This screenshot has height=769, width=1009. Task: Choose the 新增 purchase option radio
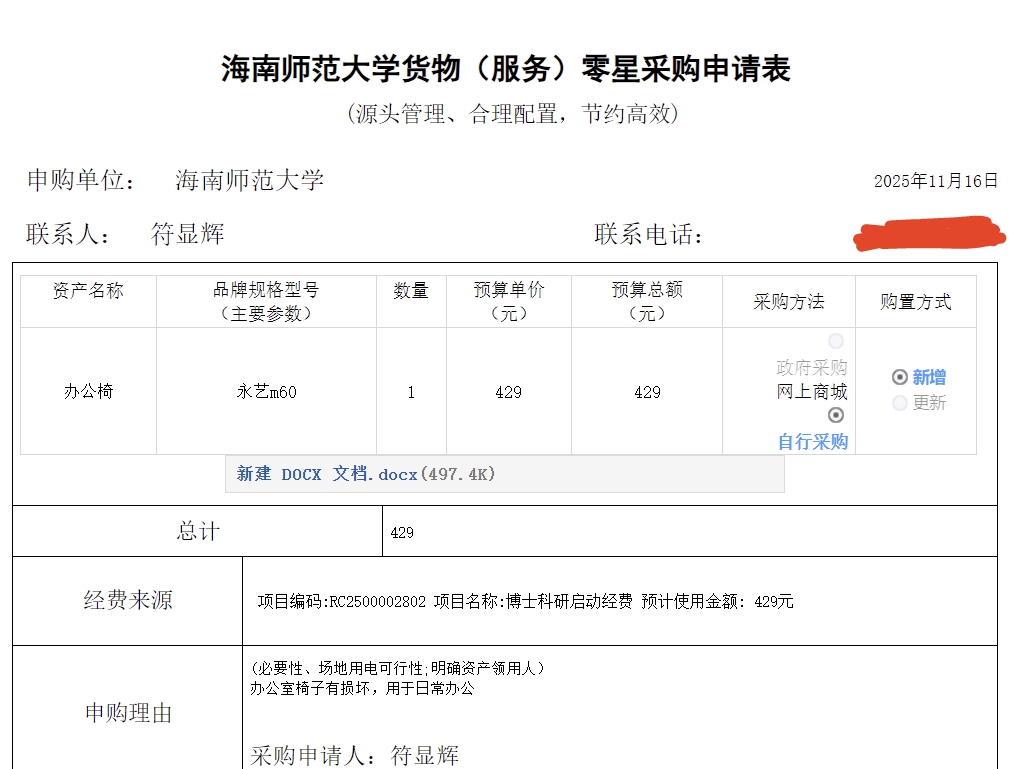click(900, 377)
